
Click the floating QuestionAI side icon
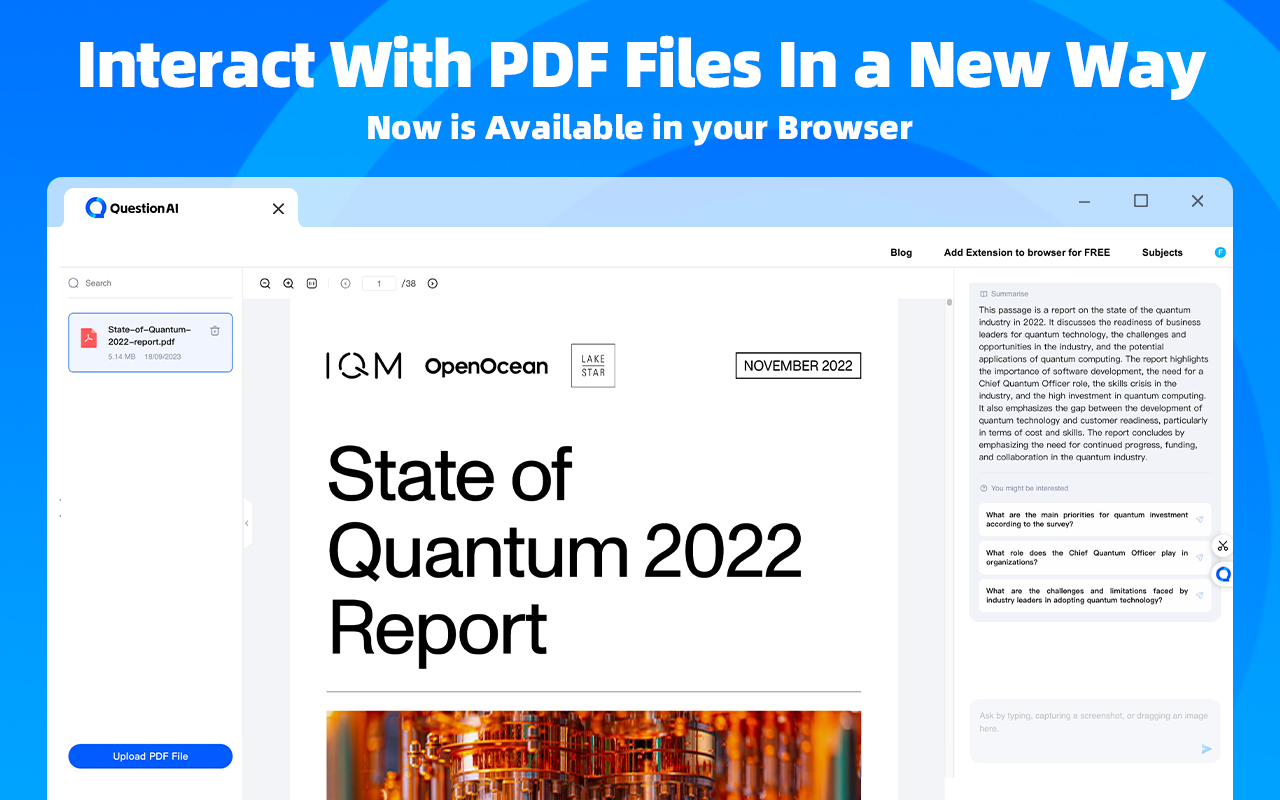tap(1222, 574)
